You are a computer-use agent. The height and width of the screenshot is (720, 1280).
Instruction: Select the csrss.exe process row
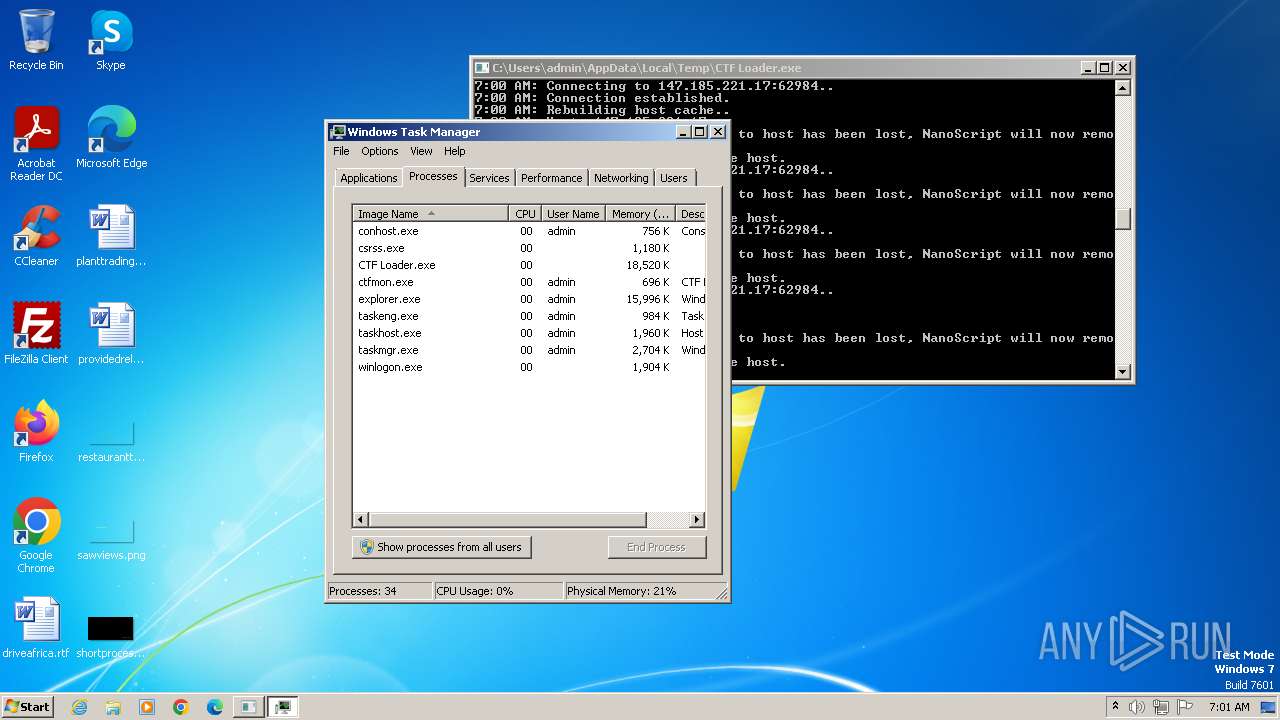tap(529, 248)
